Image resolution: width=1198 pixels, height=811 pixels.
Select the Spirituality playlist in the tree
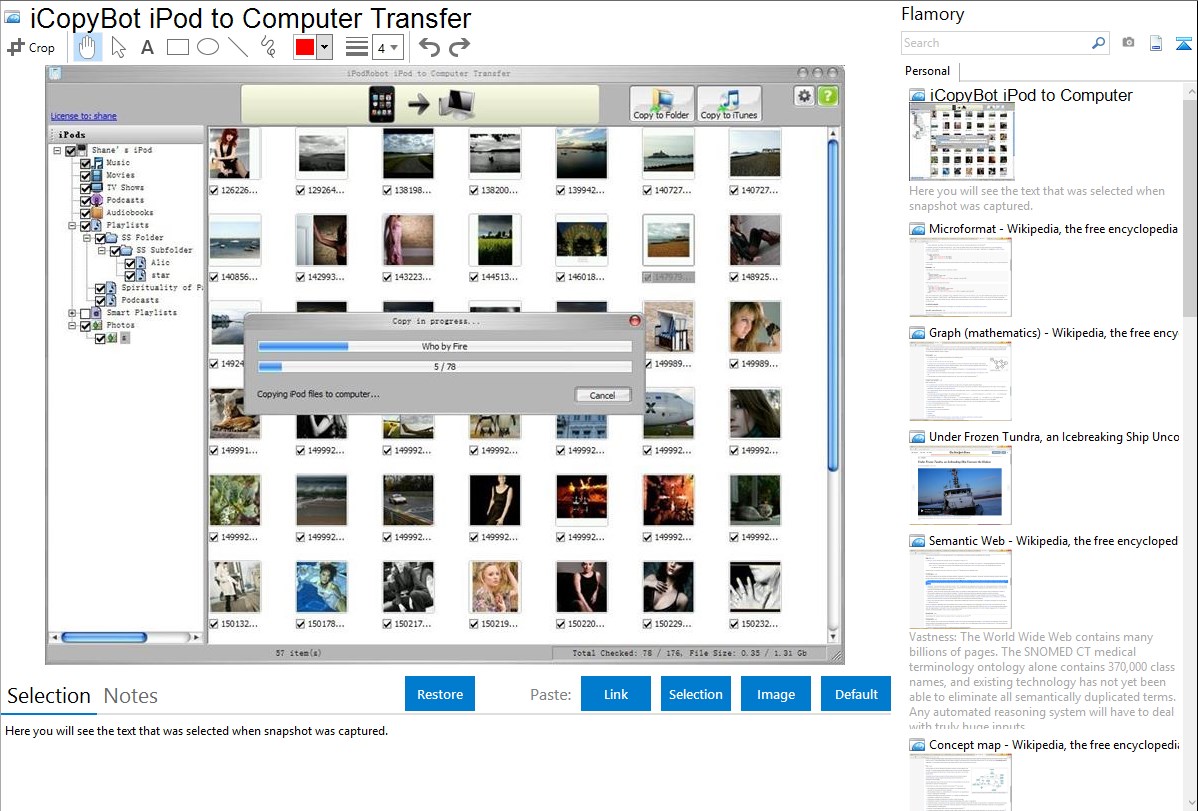(x=162, y=287)
